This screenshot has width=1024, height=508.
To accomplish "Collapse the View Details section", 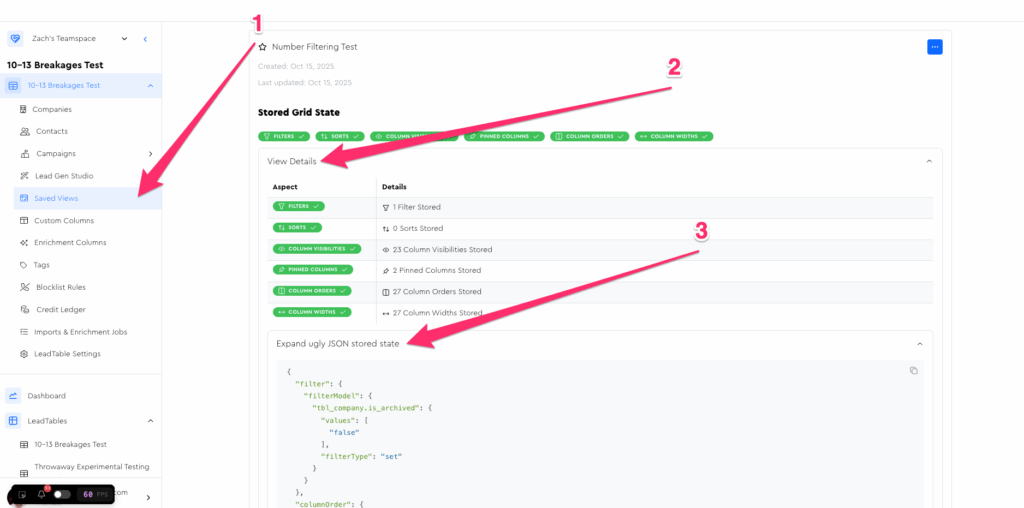I will coord(928,161).
